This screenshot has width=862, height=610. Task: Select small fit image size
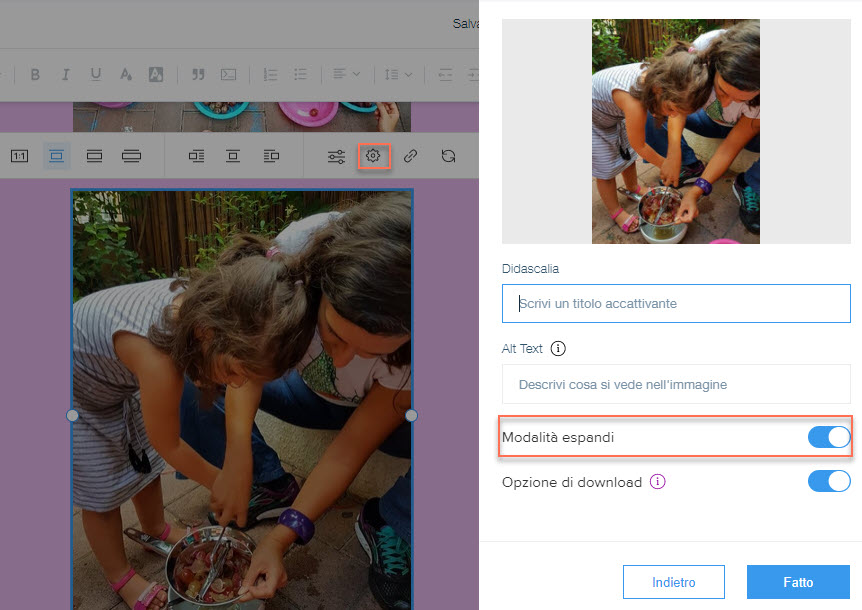pos(57,156)
